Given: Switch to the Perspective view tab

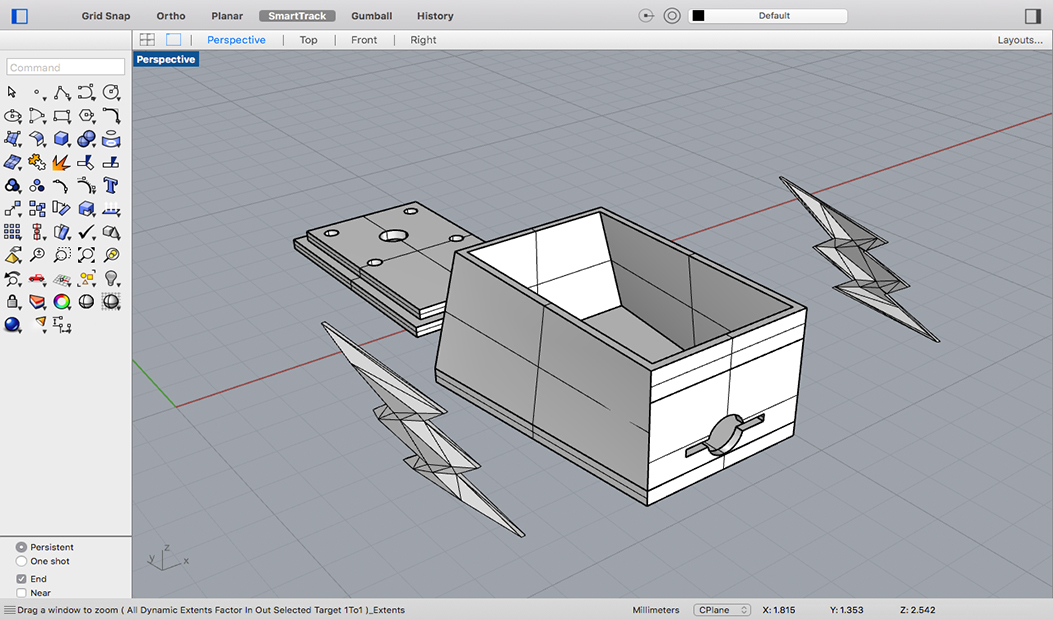Looking at the screenshot, I should (x=236, y=40).
